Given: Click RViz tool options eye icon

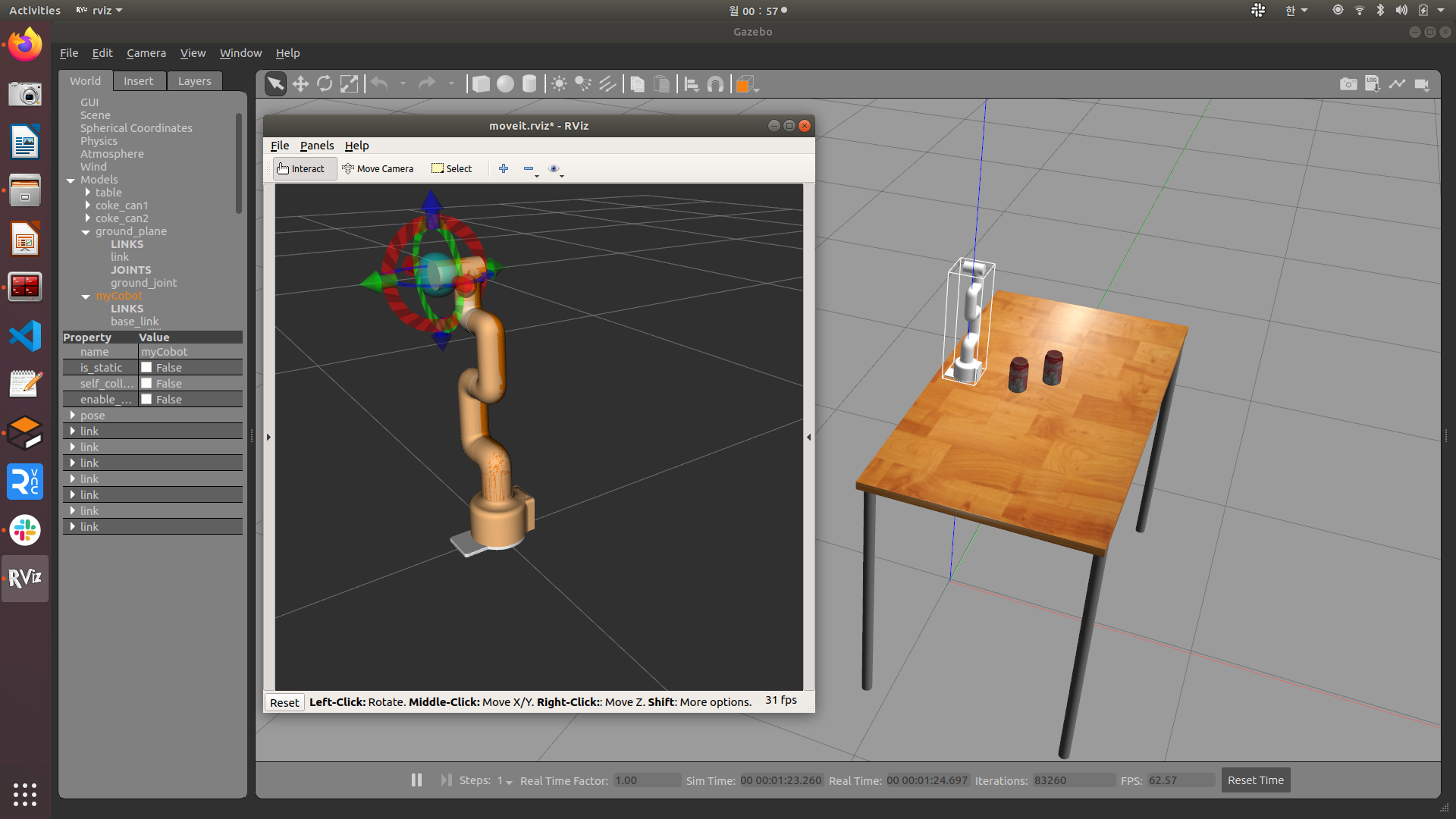Looking at the screenshot, I should 554,168.
